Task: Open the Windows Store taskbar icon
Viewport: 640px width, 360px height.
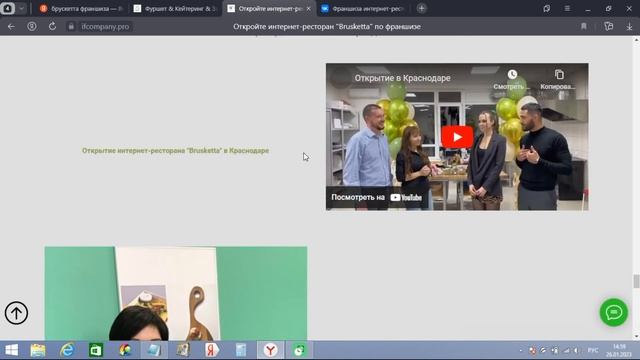Action: pos(96,350)
